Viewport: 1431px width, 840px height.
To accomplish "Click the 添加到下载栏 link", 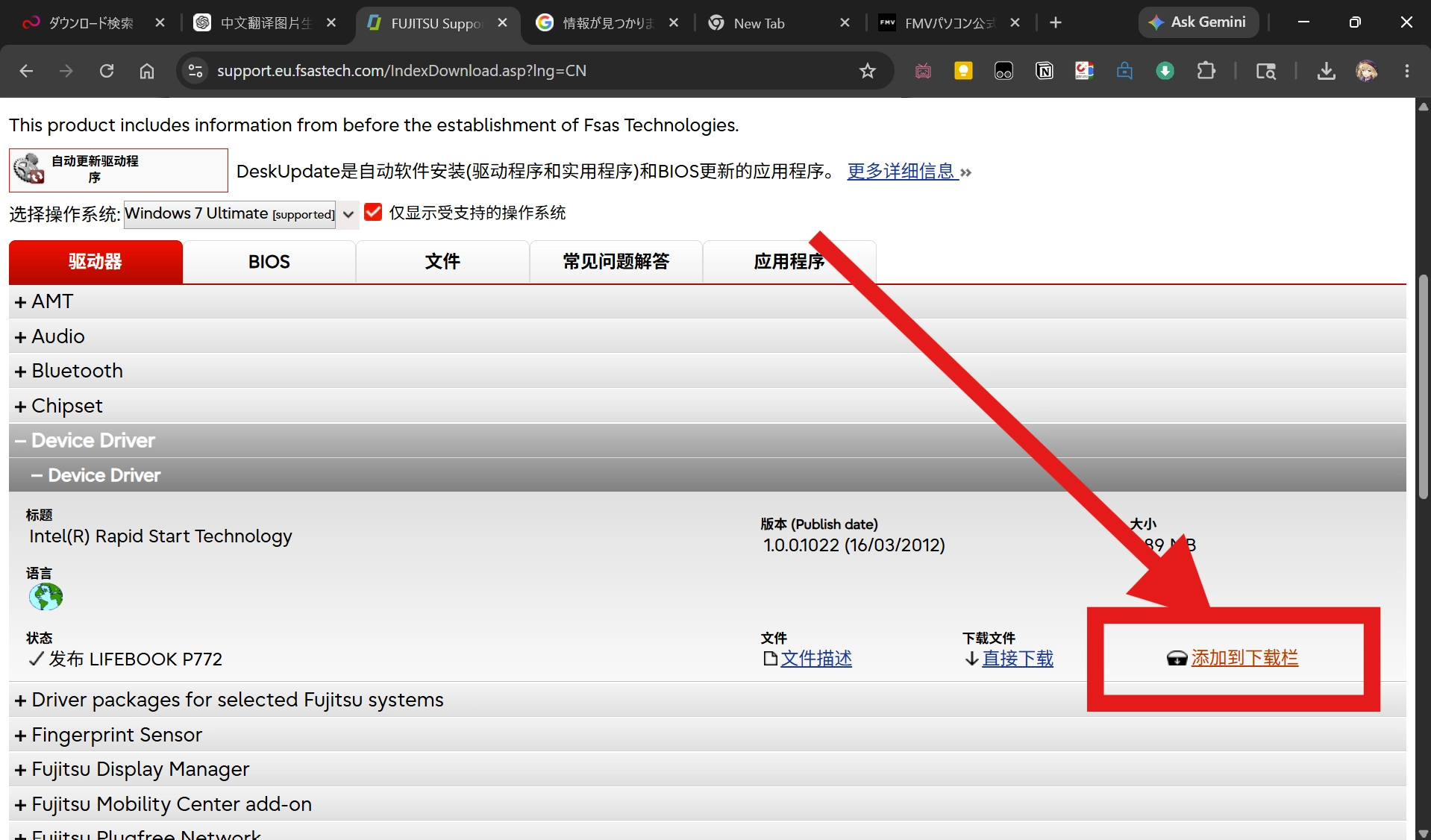I will tap(1244, 658).
